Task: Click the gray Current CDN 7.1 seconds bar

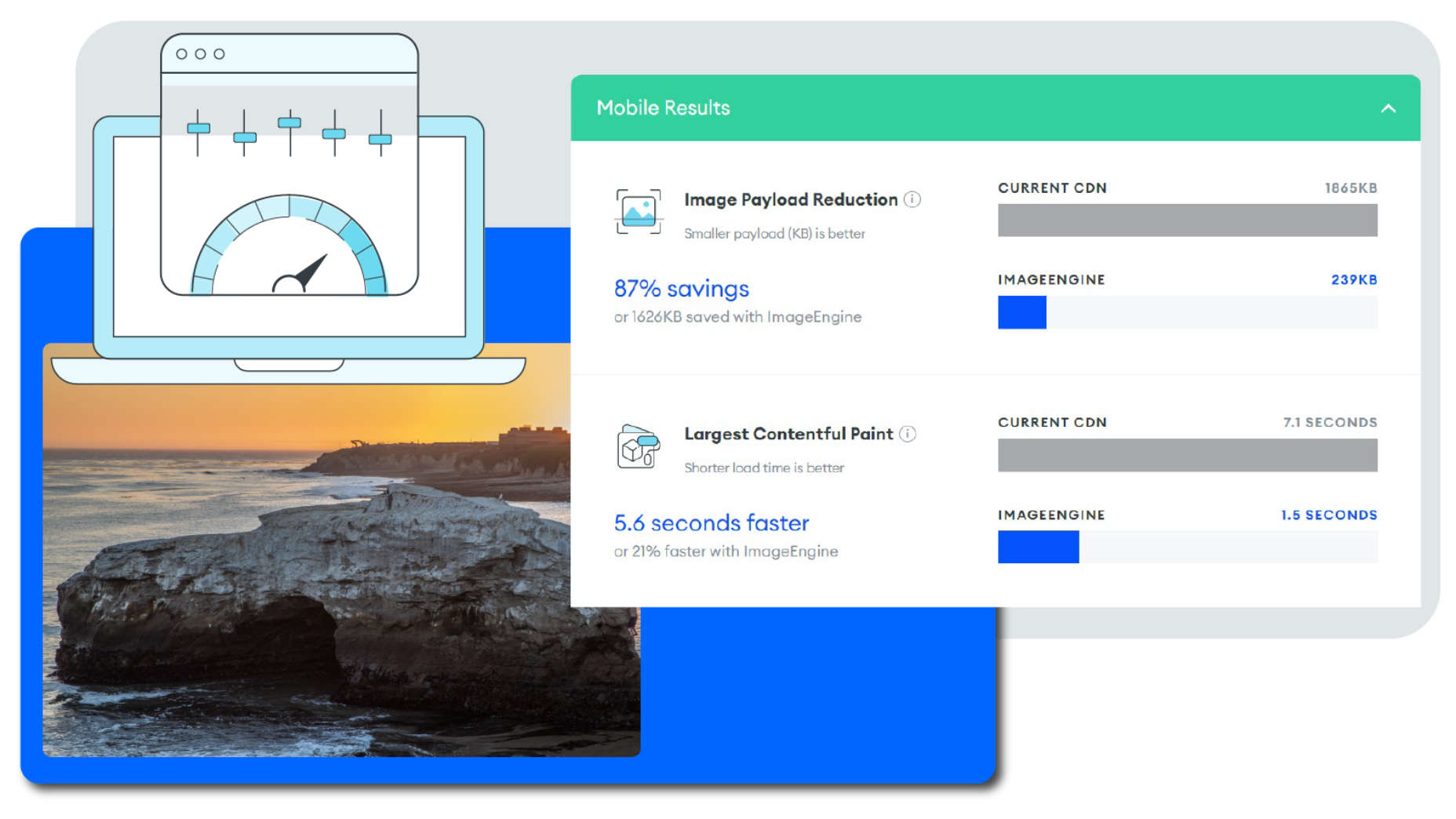Action: (1187, 455)
